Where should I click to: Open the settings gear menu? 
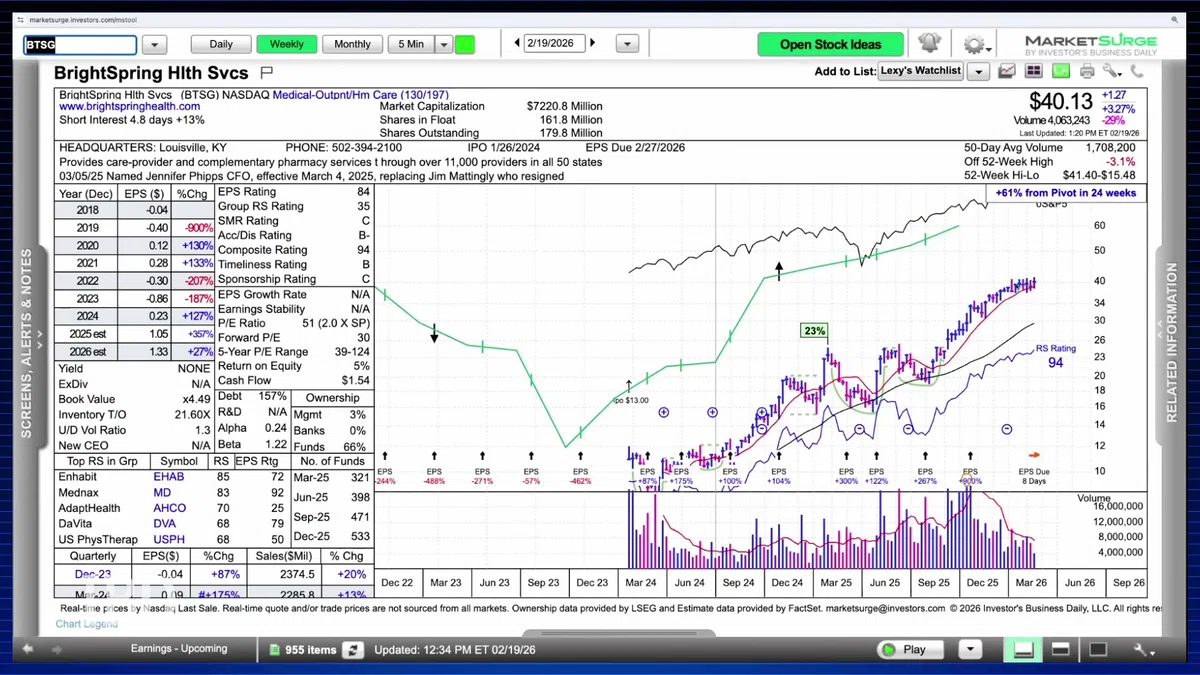pos(973,44)
